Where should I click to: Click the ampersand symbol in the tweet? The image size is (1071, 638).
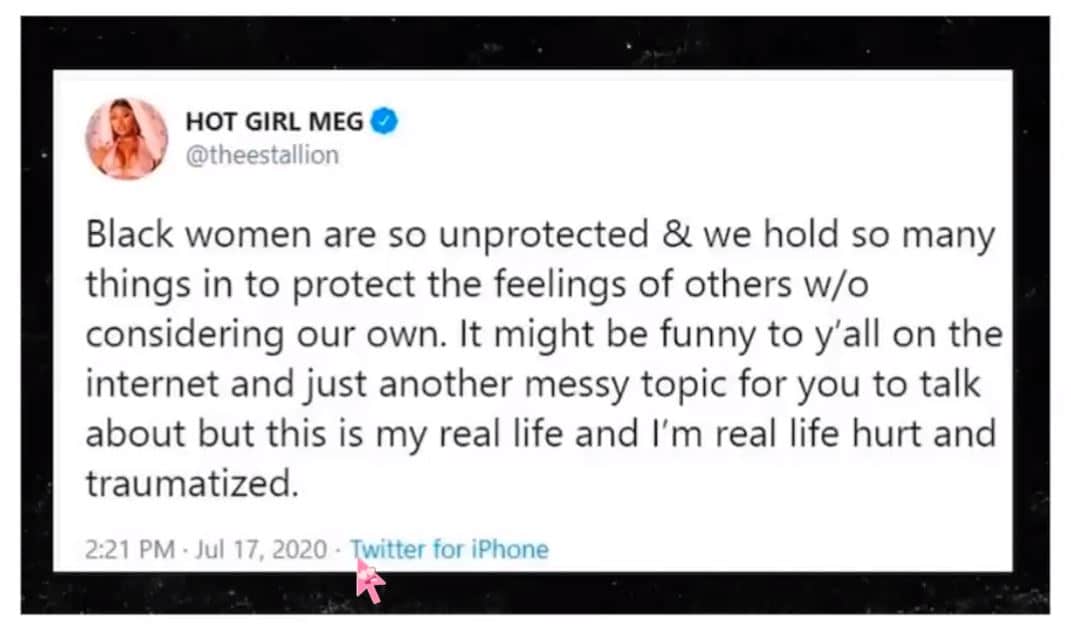click(666, 236)
